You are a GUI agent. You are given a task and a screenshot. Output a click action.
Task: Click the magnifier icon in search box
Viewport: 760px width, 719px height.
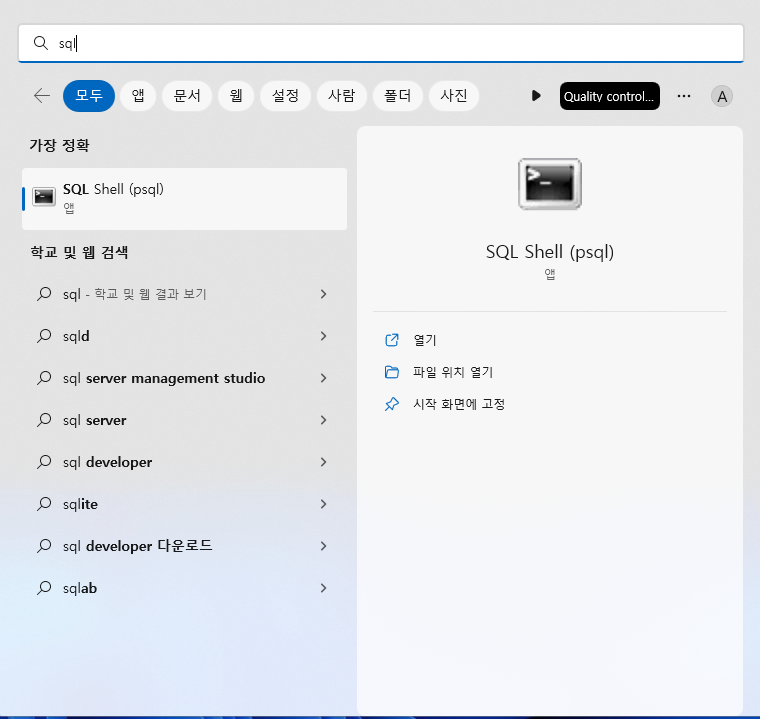pyautogui.click(x=41, y=43)
